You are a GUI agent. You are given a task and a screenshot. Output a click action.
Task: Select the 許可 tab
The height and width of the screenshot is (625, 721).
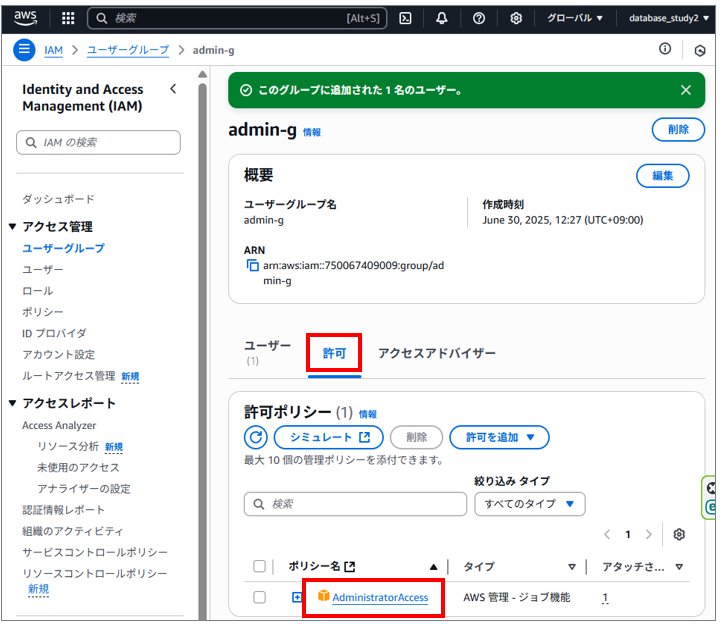click(334, 353)
